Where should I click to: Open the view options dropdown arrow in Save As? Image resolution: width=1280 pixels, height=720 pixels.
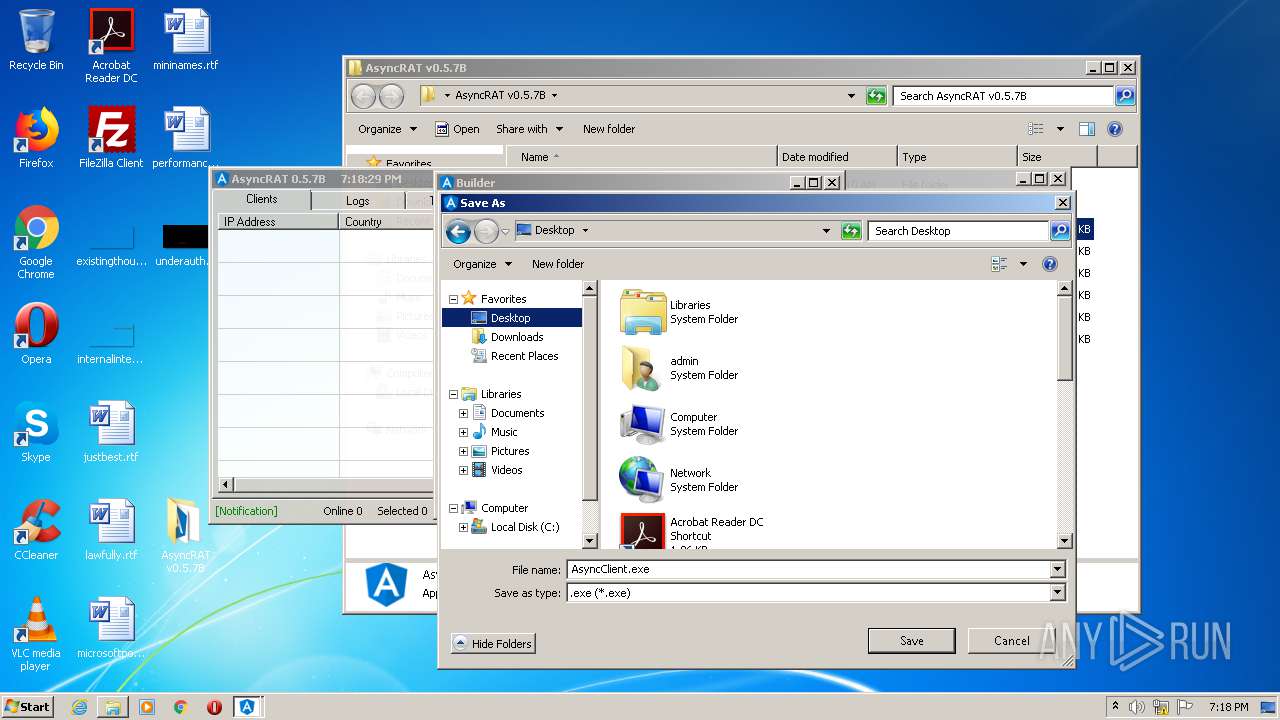tap(1023, 264)
